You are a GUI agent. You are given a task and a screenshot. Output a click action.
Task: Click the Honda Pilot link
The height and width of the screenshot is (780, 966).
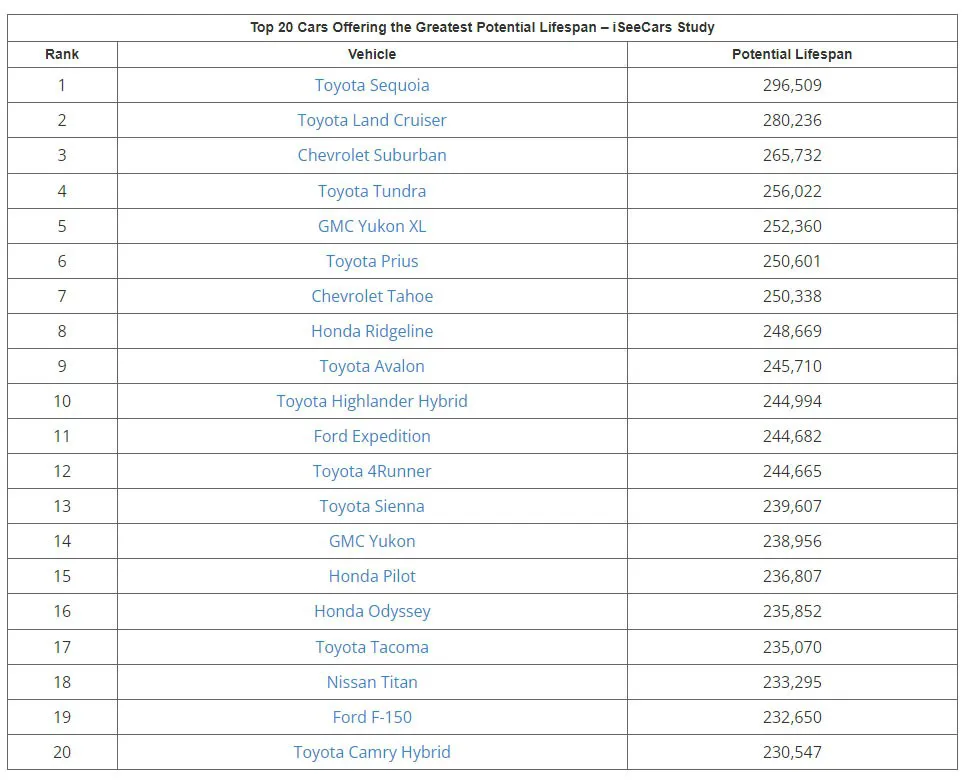click(x=372, y=576)
